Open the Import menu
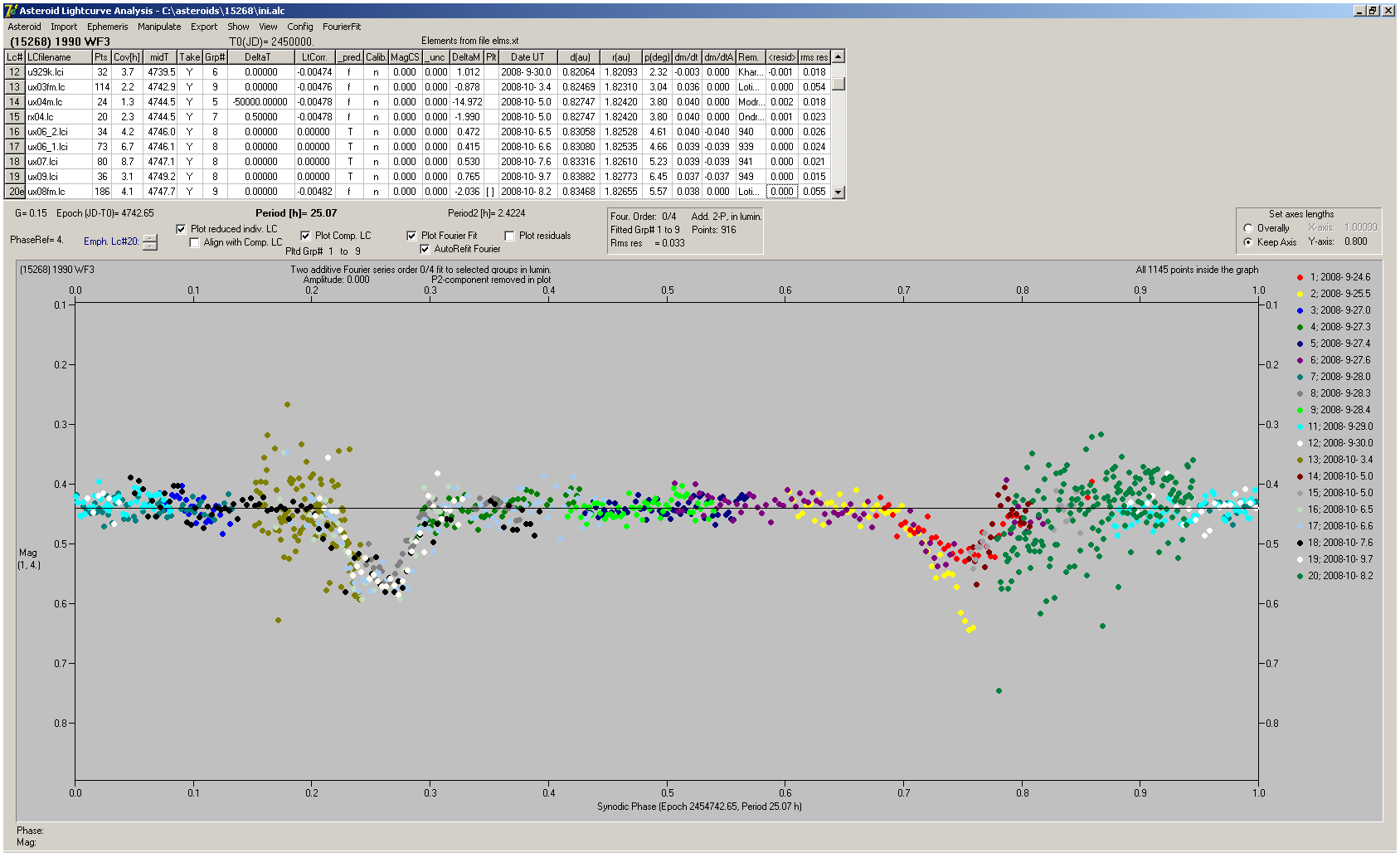The image size is (1400, 853). (64, 27)
